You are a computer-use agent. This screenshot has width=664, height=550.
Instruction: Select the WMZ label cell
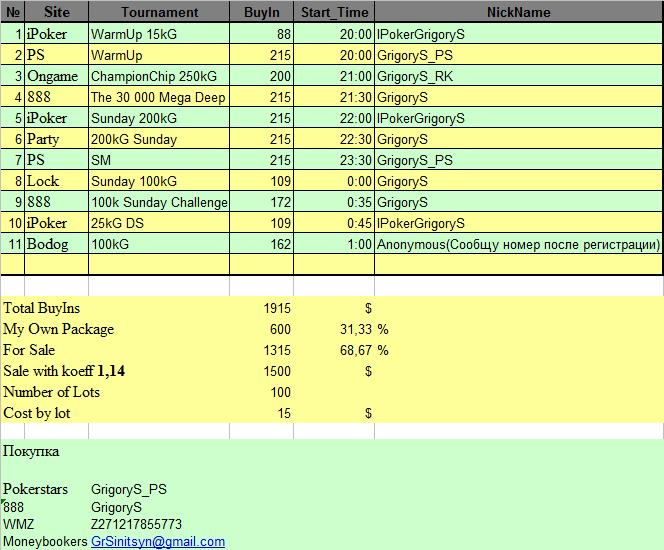pos(18,524)
